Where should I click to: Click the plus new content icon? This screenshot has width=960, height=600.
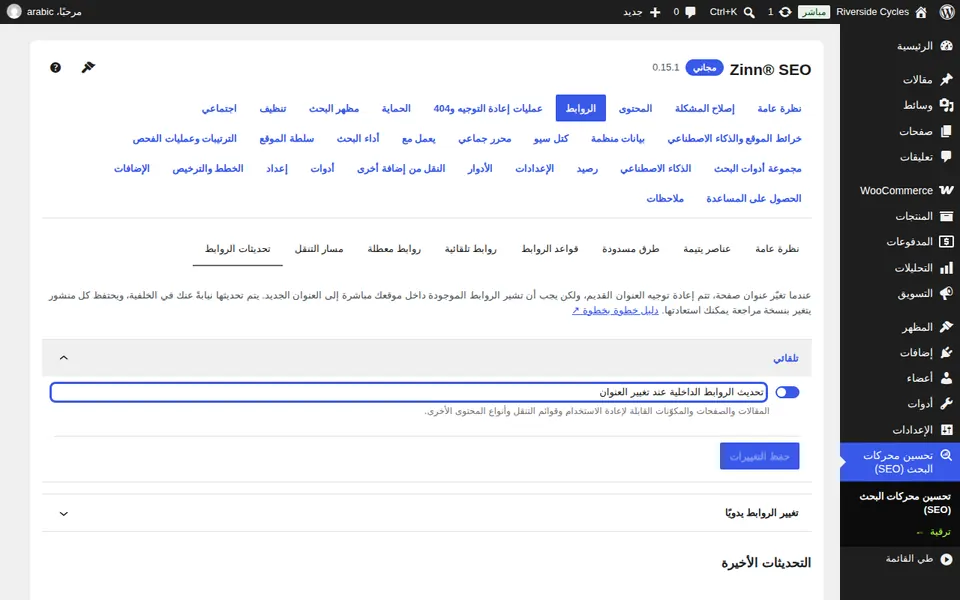coord(655,12)
